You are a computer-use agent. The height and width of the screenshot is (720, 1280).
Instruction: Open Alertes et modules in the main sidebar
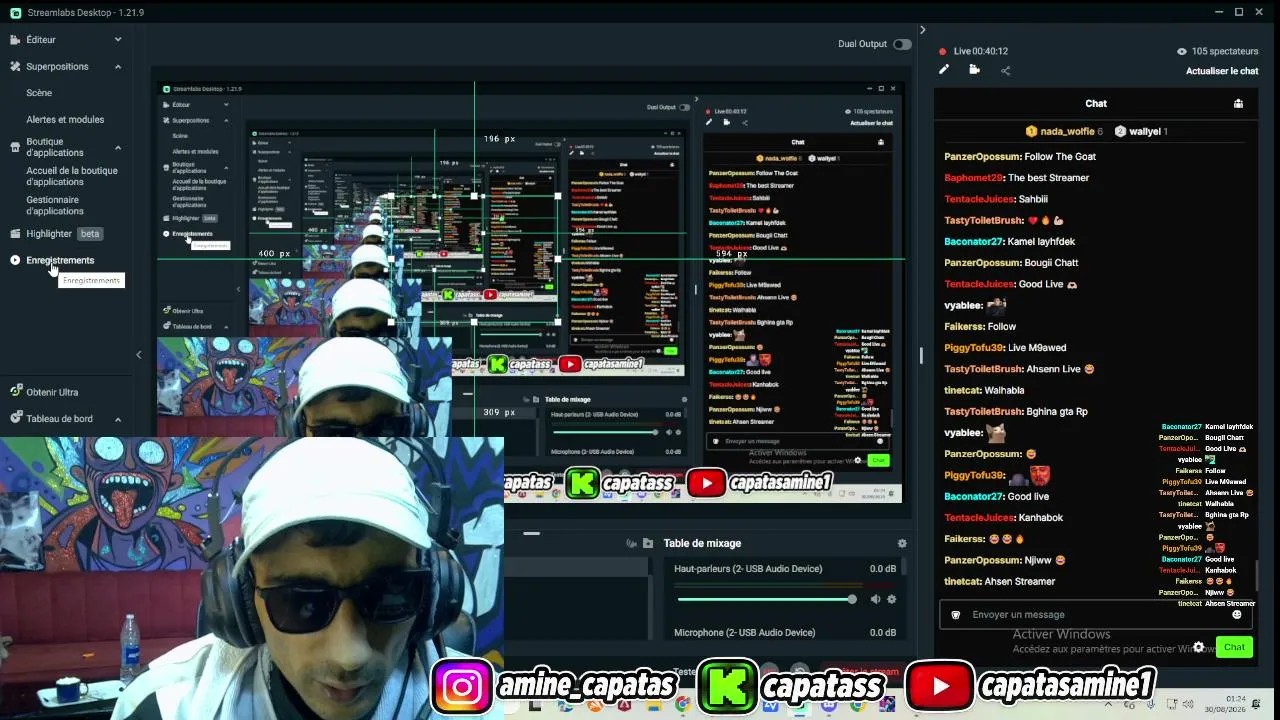pyautogui.click(x=65, y=120)
